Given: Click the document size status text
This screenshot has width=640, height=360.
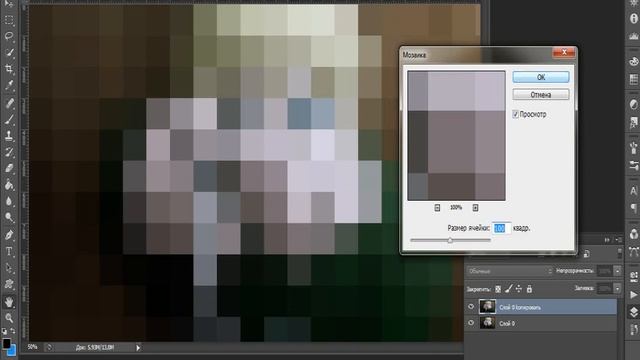Looking at the screenshot, I should click(x=95, y=348).
